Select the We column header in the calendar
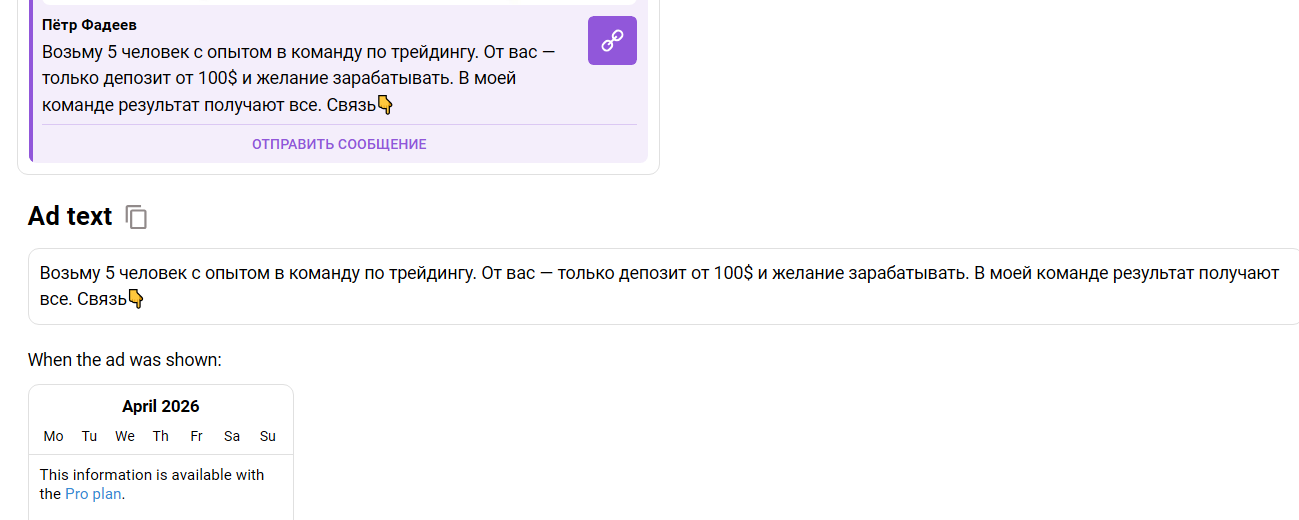The image size is (1299, 520). tap(125, 436)
